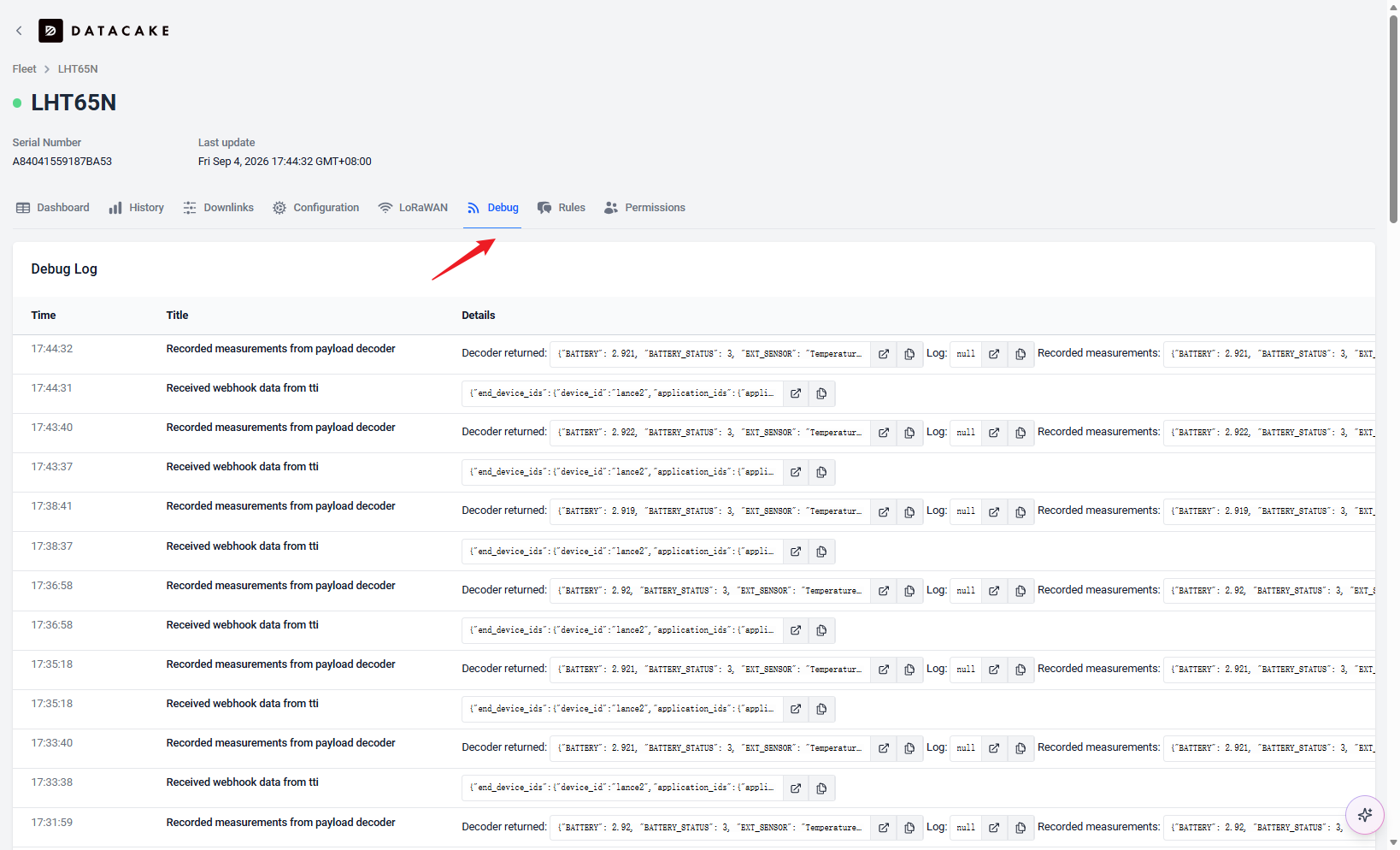Select the Debug tab
This screenshot has height=850, width=1400.
pyautogui.click(x=493, y=208)
